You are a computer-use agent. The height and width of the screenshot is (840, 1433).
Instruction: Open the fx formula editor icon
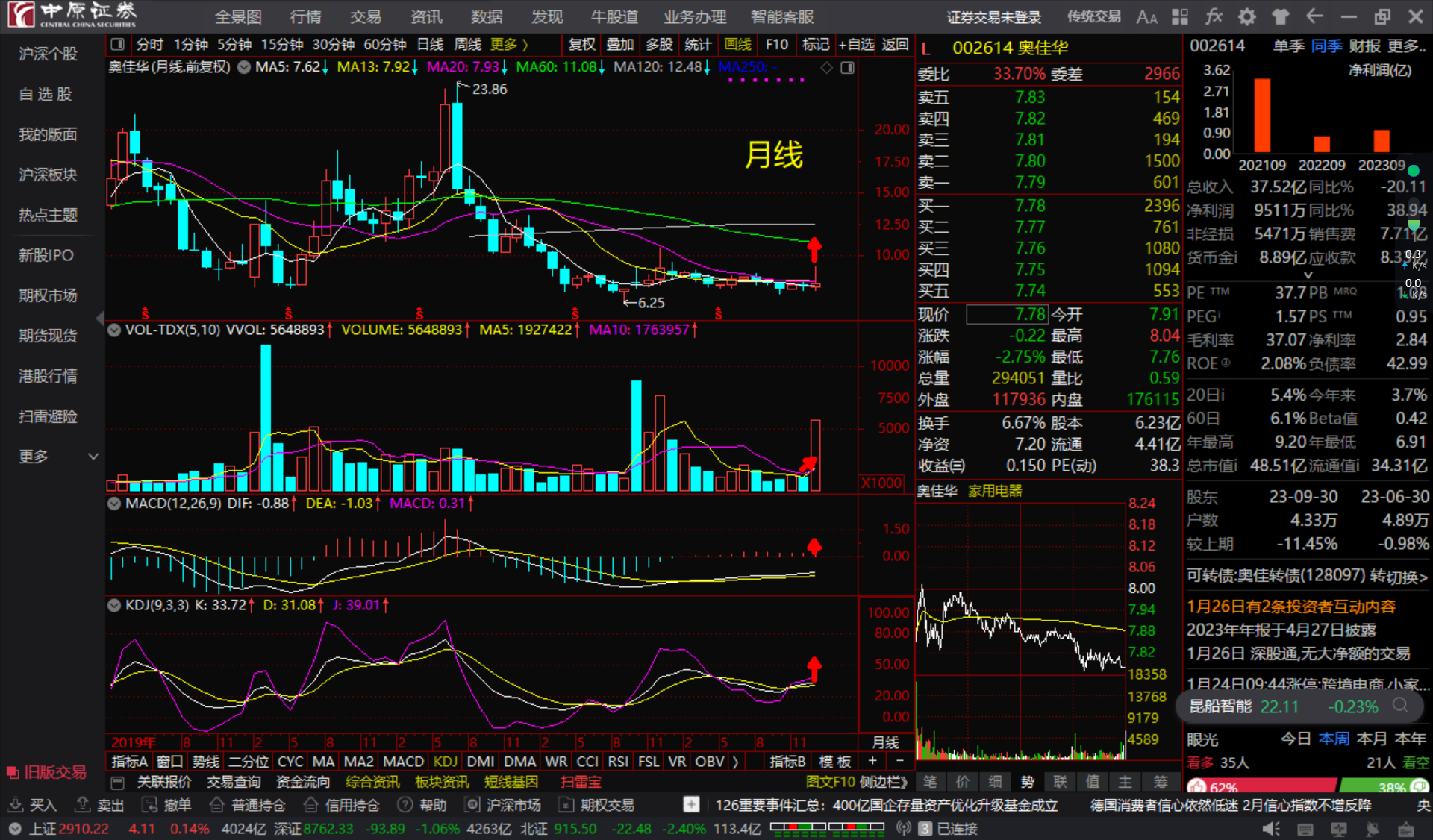tap(1214, 16)
